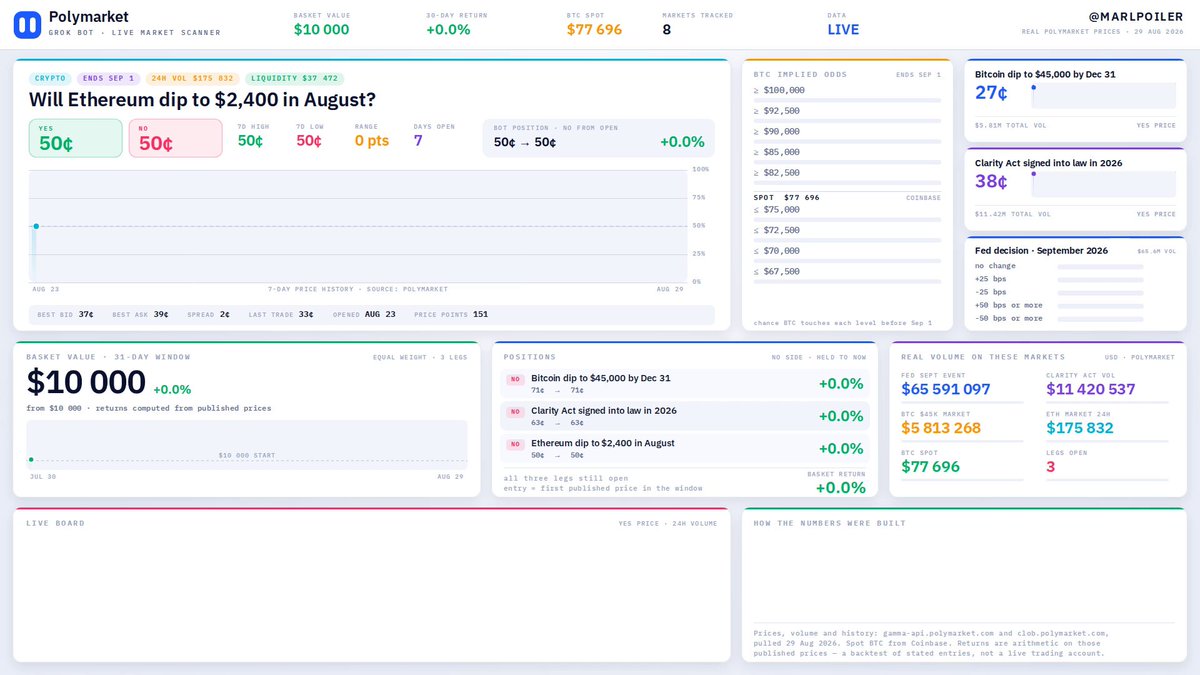Screen dimensions: 1200x675
Task: Click the Best Bid 37¢ value
Action: click(x=86, y=315)
